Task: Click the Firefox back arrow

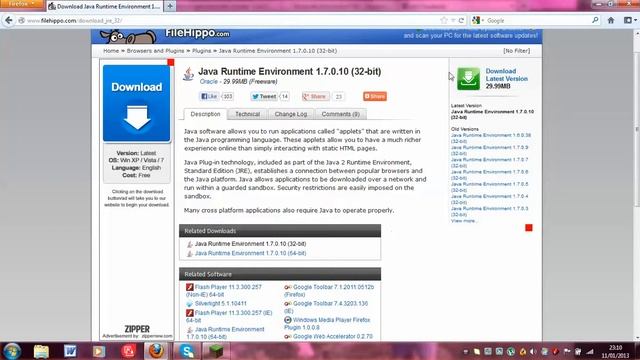Action: click(x=9, y=20)
